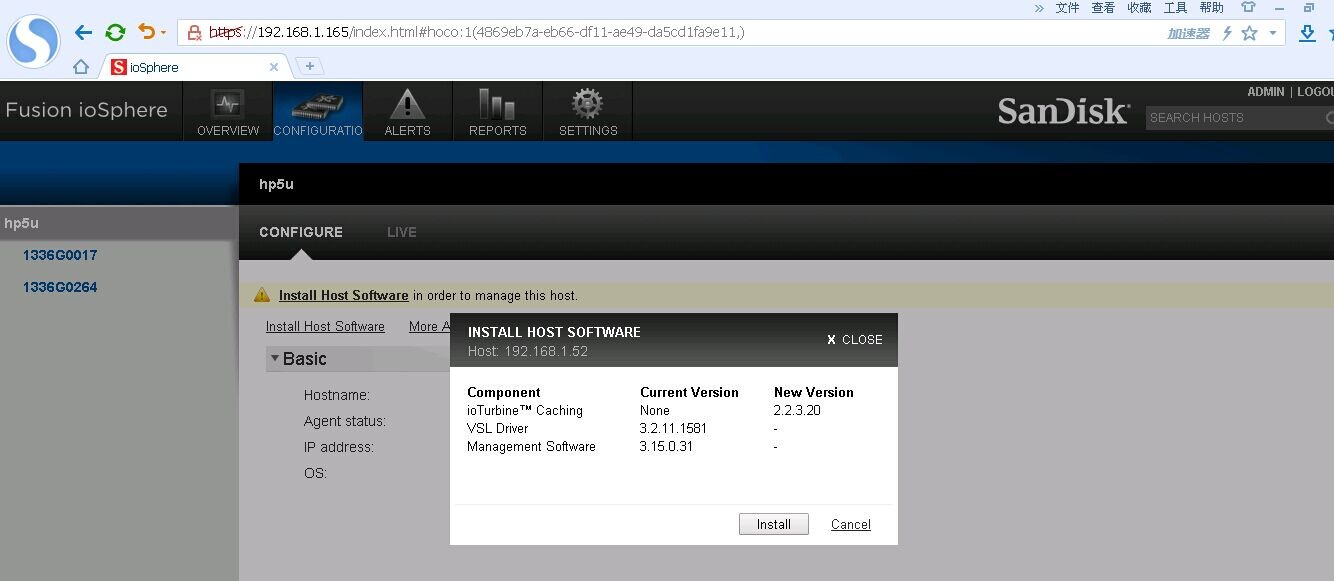Screen dimensions: 1334x581
Task: Click the ADMIN account link
Action: pos(1265,92)
